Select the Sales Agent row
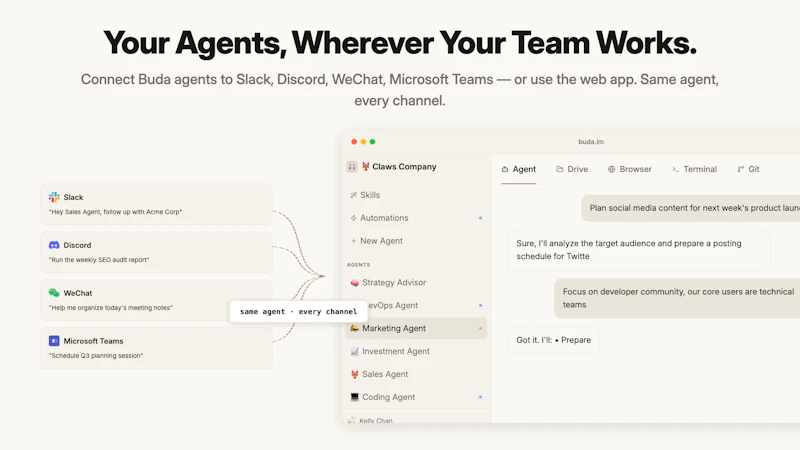Image resolution: width=800 pixels, height=450 pixels. tap(416, 374)
